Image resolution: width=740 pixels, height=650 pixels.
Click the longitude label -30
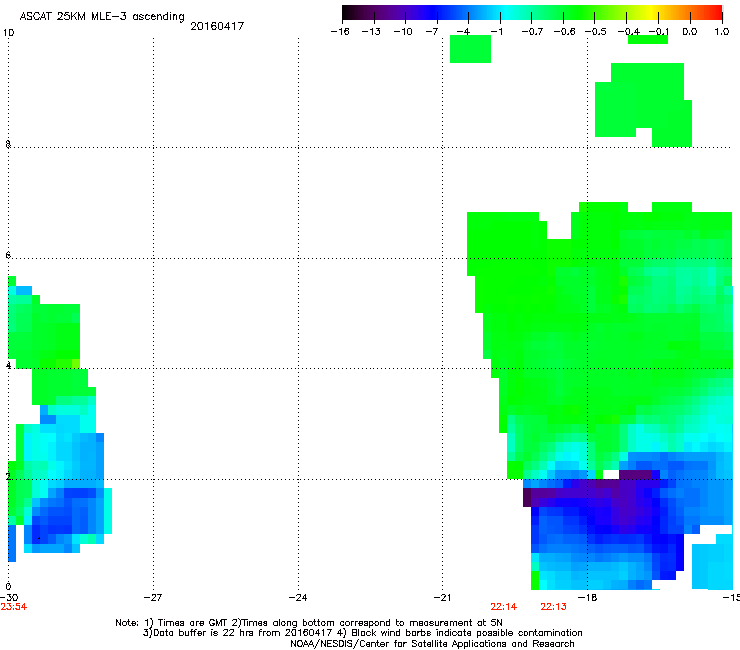[x=8, y=598]
